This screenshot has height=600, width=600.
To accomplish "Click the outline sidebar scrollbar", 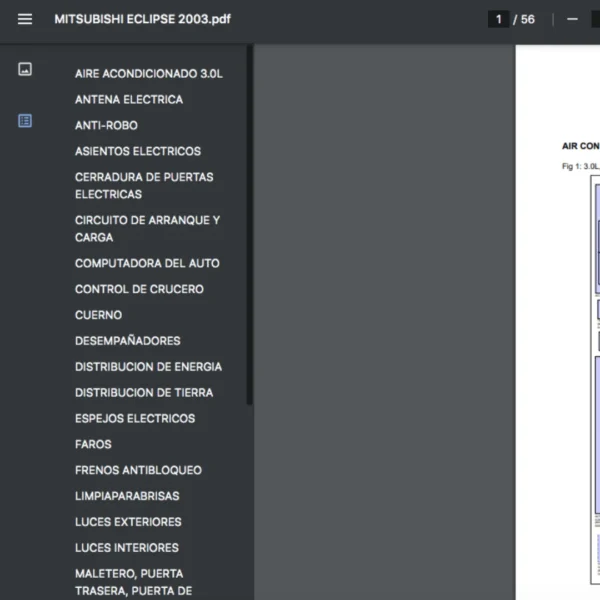I will point(249,230).
